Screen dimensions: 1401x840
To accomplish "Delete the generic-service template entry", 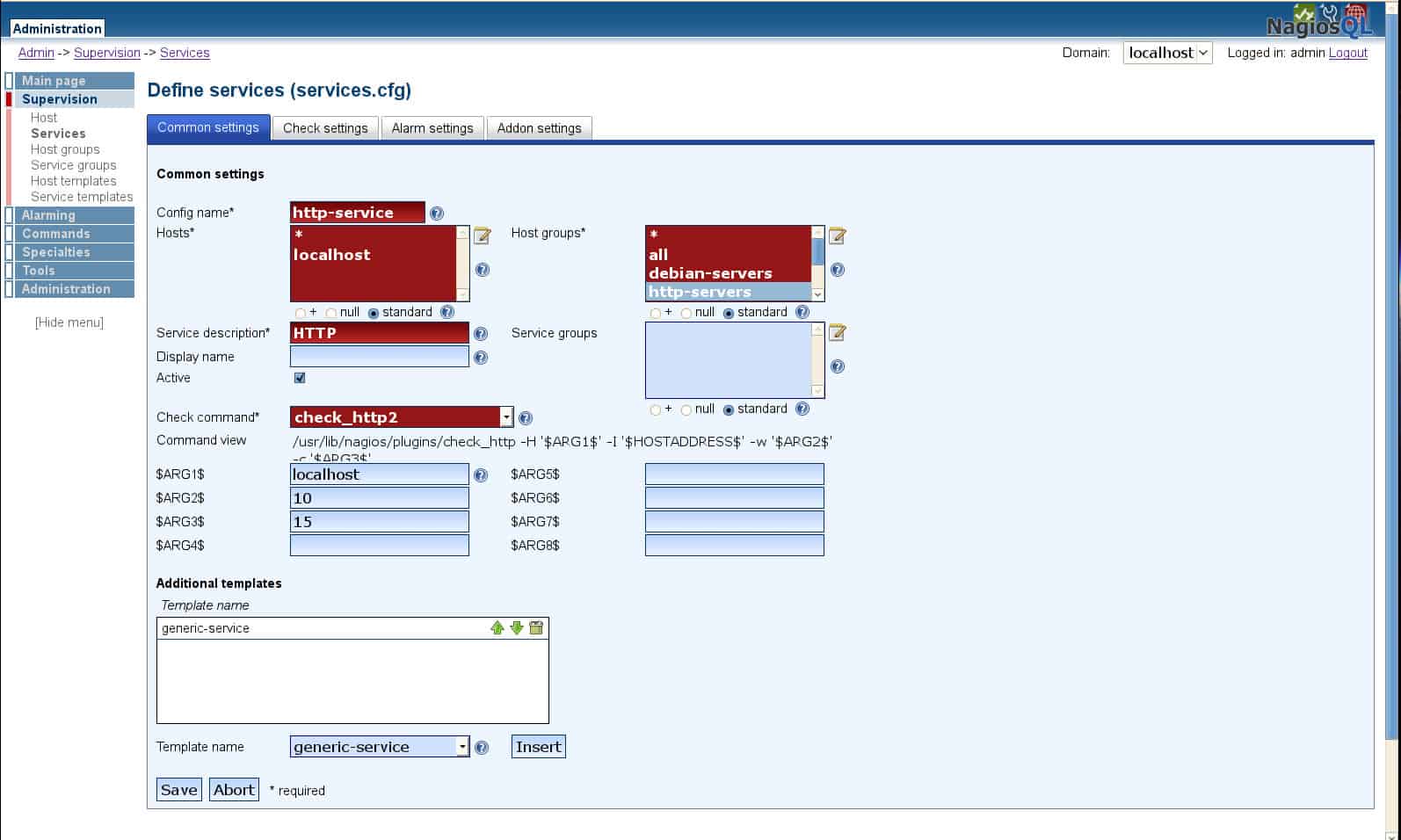I will [536, 627].
